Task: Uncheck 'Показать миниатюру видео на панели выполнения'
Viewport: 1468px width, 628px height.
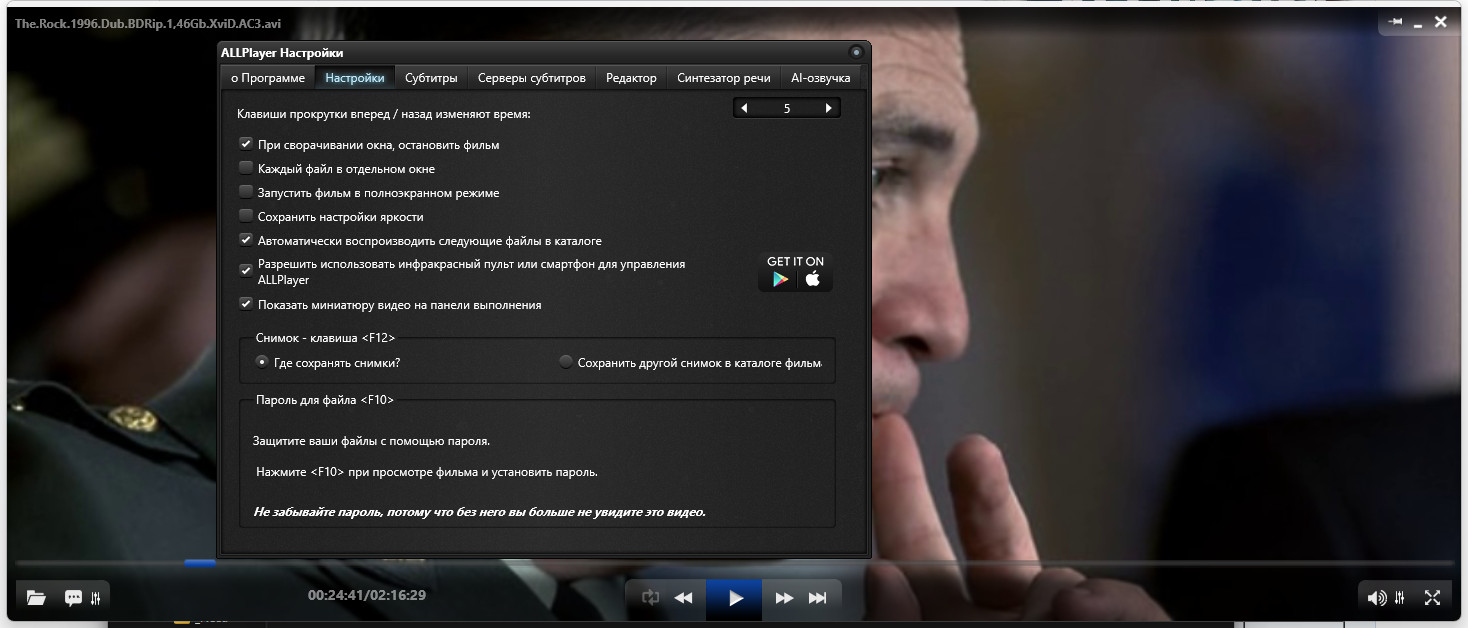Action: [246, 304]
